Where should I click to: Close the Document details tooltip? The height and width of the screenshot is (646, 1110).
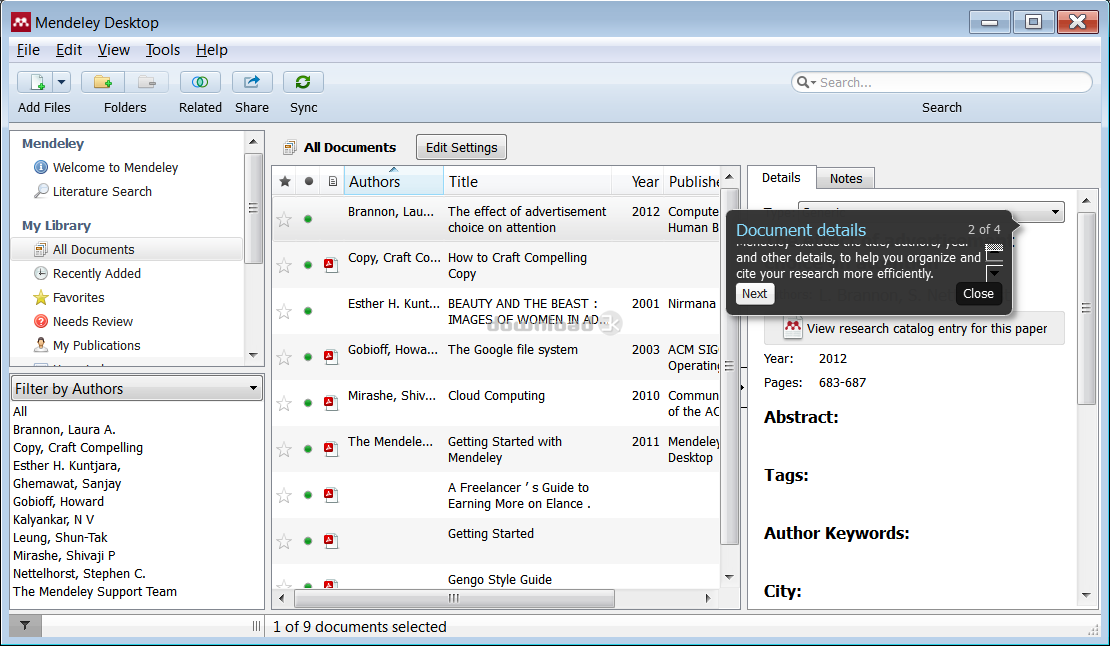(978, 294)
